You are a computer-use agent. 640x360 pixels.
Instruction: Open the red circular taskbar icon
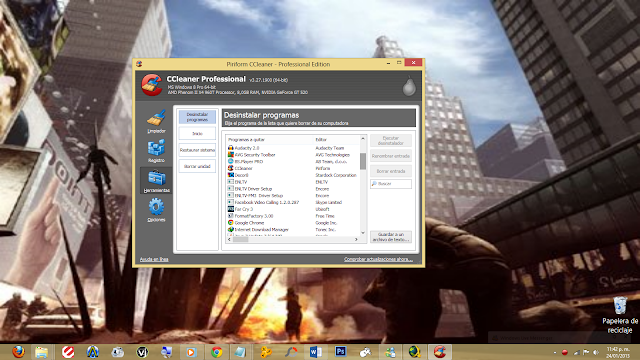[68, 352]
